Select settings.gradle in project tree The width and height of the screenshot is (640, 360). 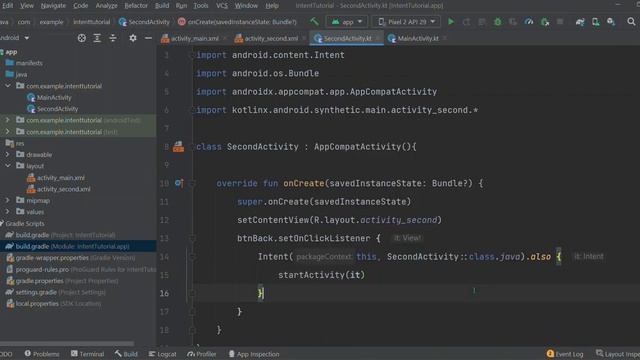click(x=56, y=292)
